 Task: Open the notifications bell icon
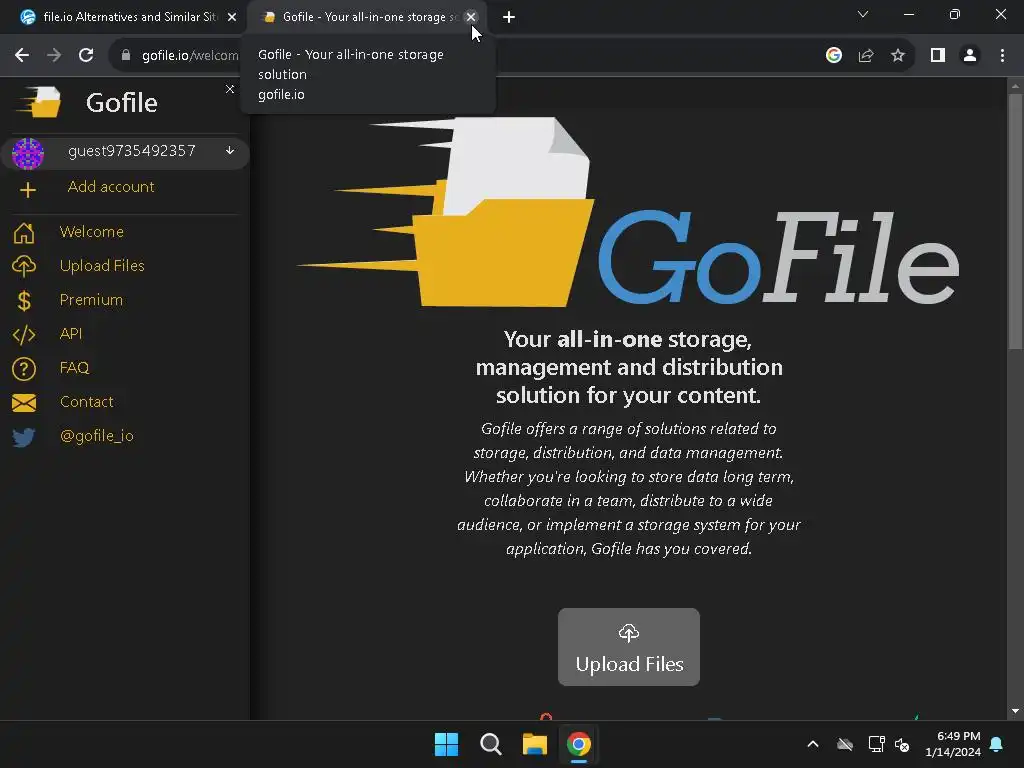[x=997, y=744]
